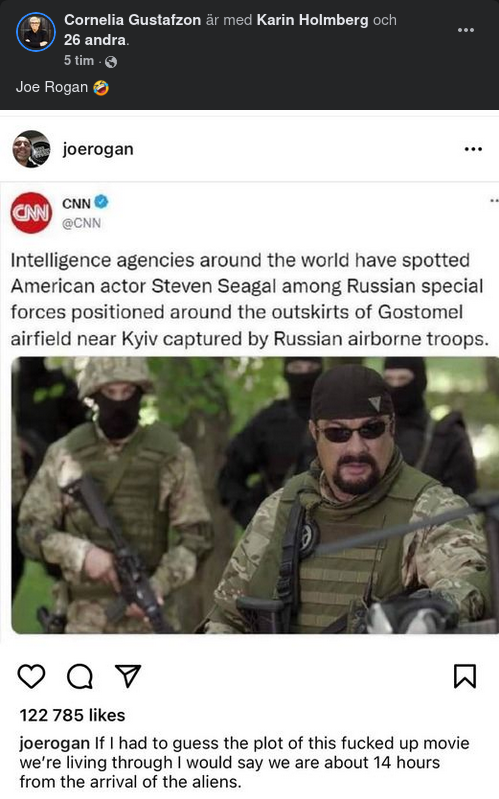The image size is (499, 799).
Task: Share the post via paper plane icon
Action: 128,676
